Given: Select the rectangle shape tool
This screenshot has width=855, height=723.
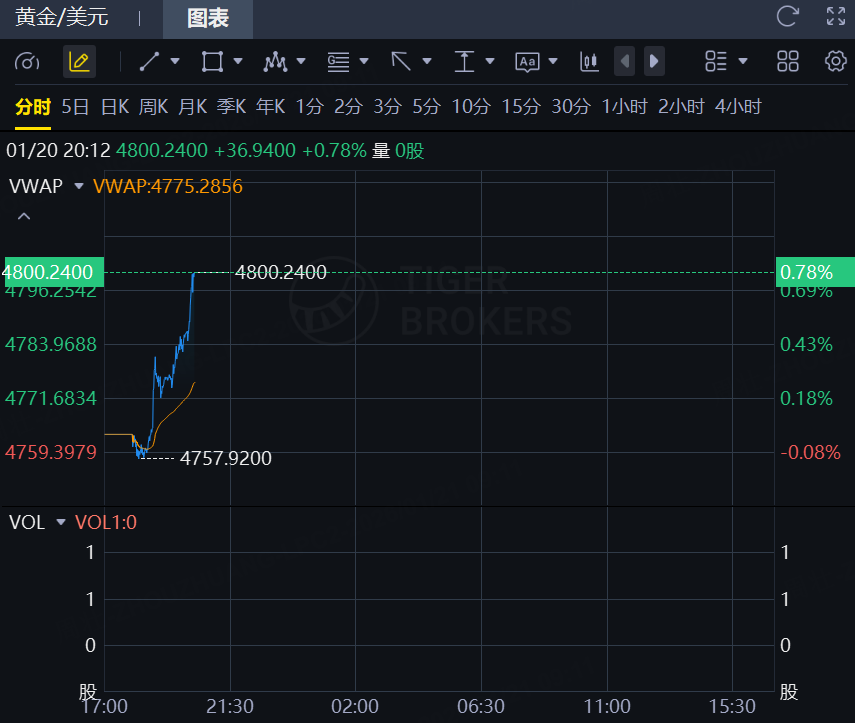Looking at the screenshot, I should click(x=212, y=62).
